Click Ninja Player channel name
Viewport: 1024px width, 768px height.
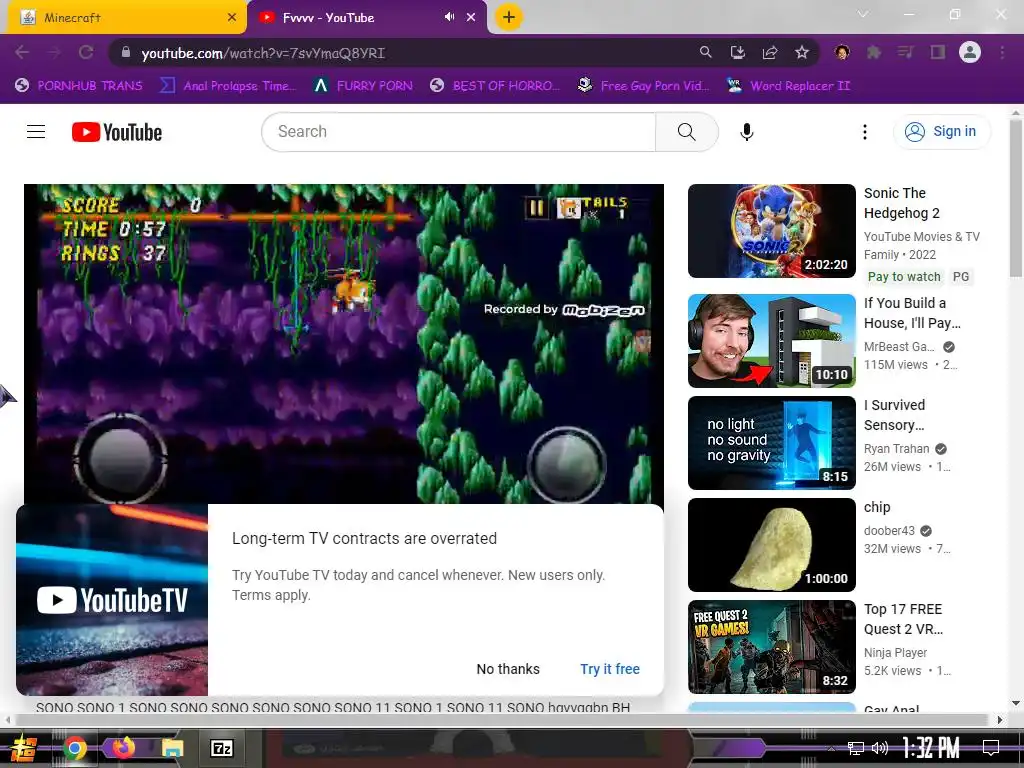point(895,652)
